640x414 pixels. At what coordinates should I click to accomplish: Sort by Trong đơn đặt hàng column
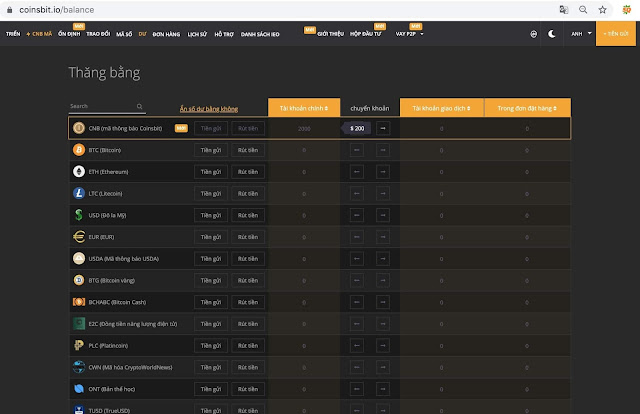pos(527,108)
